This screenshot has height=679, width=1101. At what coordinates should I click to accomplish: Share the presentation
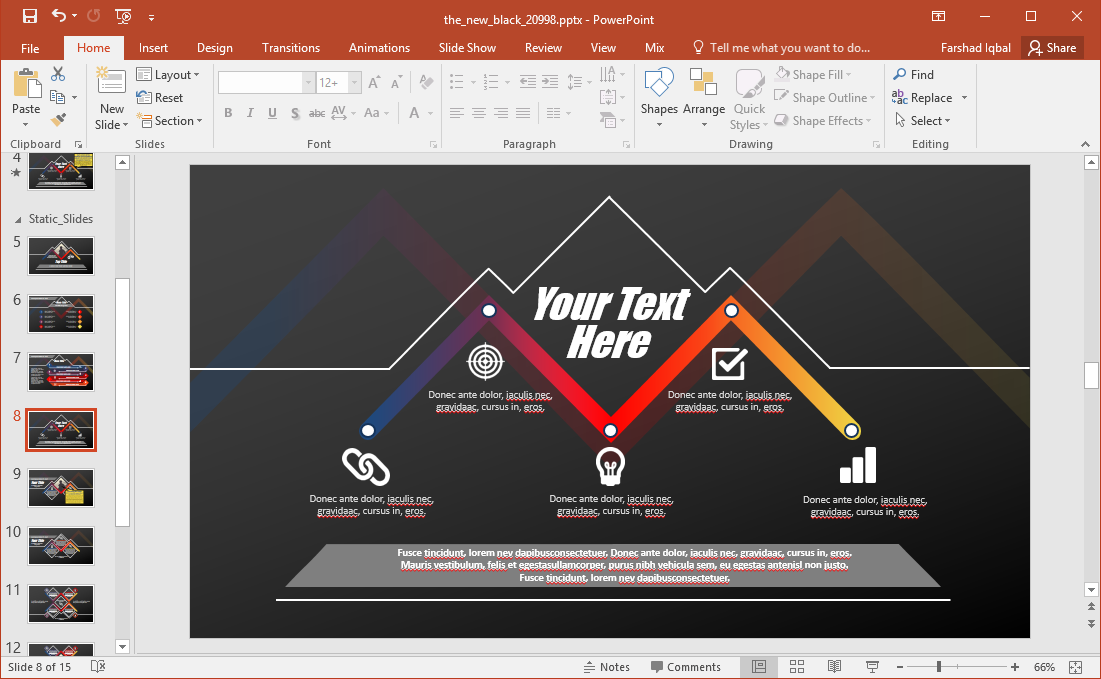pos(1052,48)
